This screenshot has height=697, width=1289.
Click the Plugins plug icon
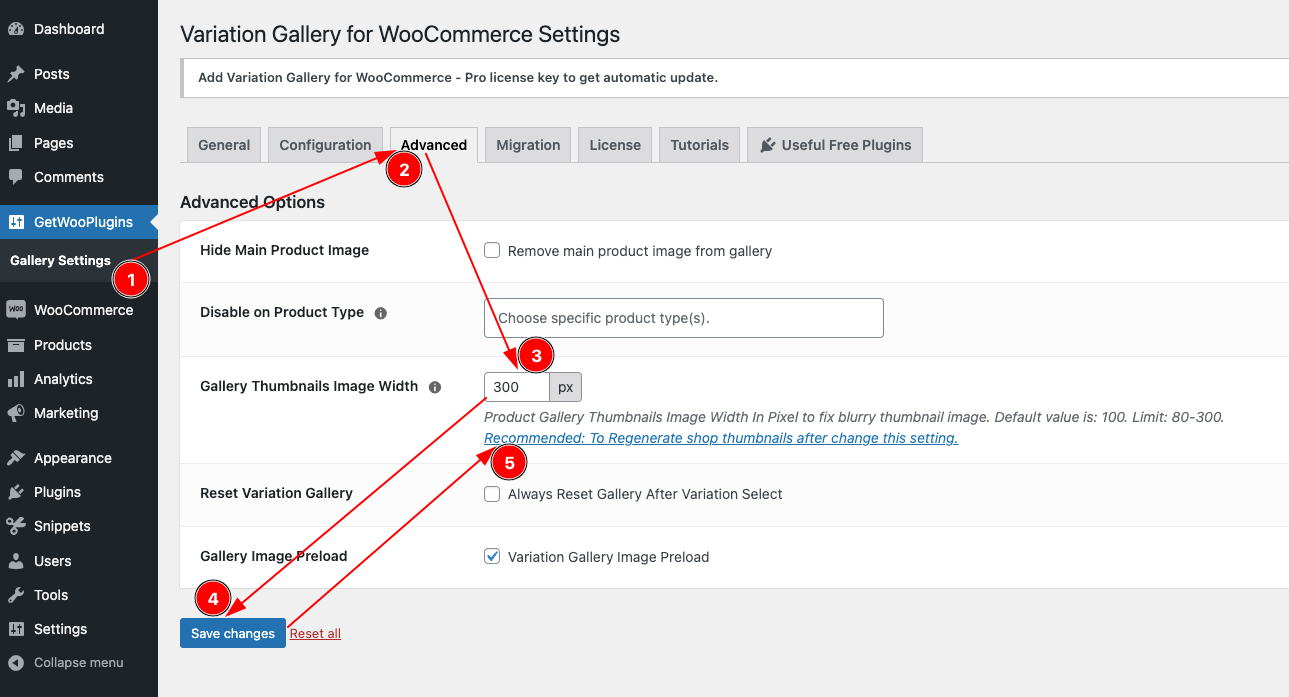point(16,492)
